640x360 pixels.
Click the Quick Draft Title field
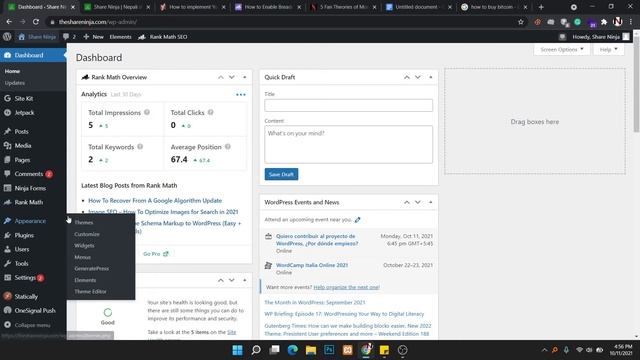[x=349, y=105]
